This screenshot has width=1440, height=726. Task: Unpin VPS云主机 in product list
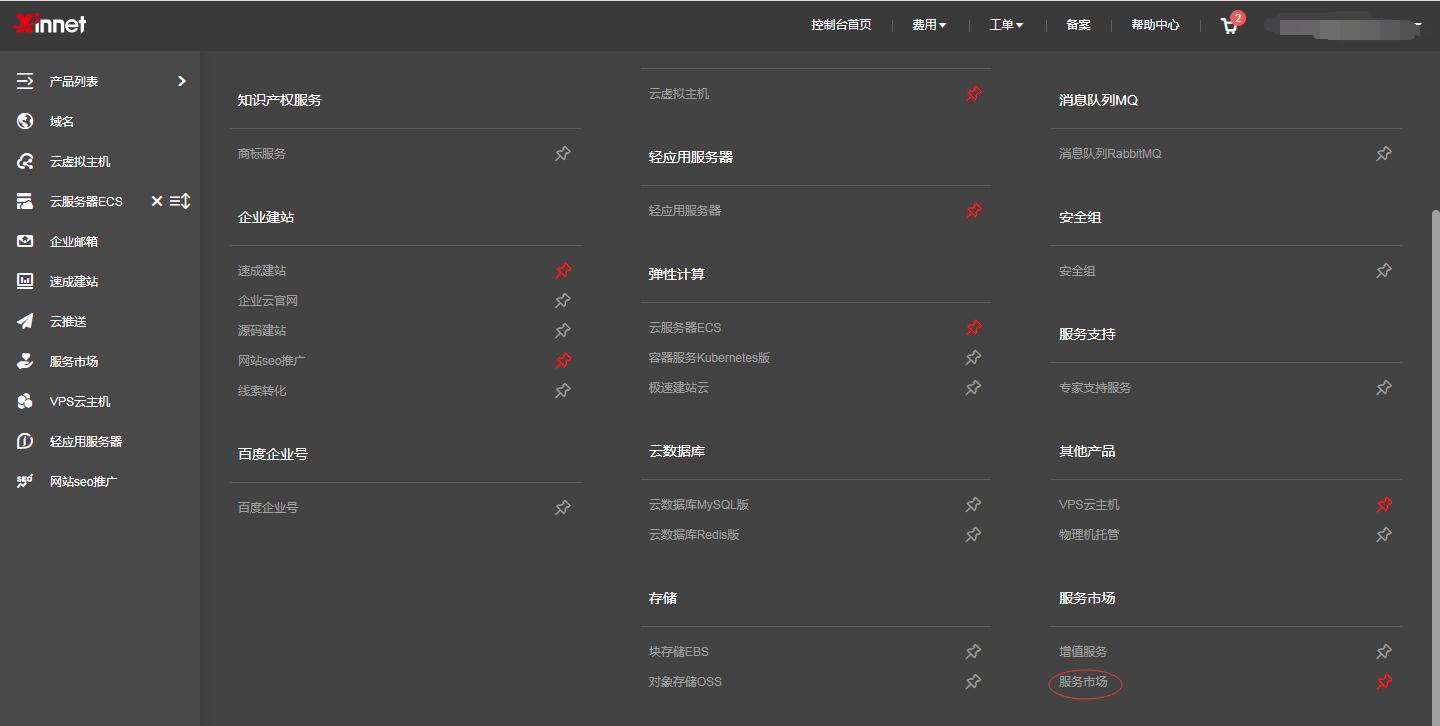(x=1384, y=505)
